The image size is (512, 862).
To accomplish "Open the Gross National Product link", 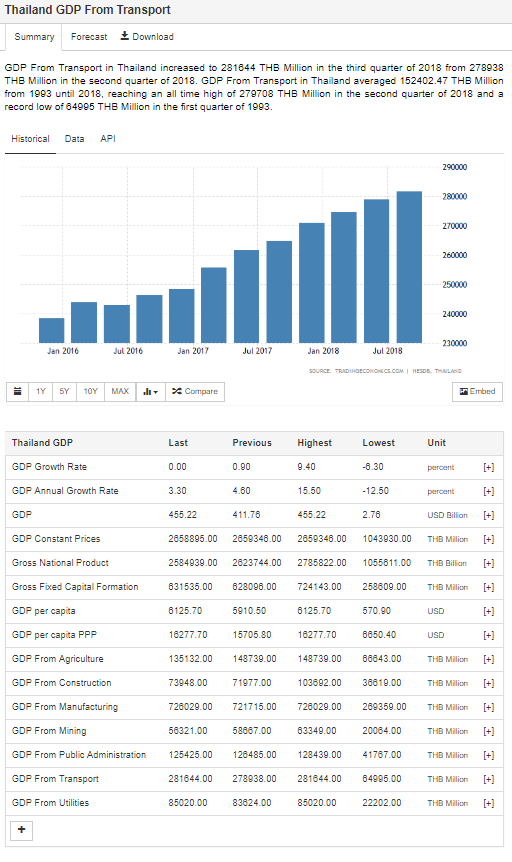I will coord(60,563).
